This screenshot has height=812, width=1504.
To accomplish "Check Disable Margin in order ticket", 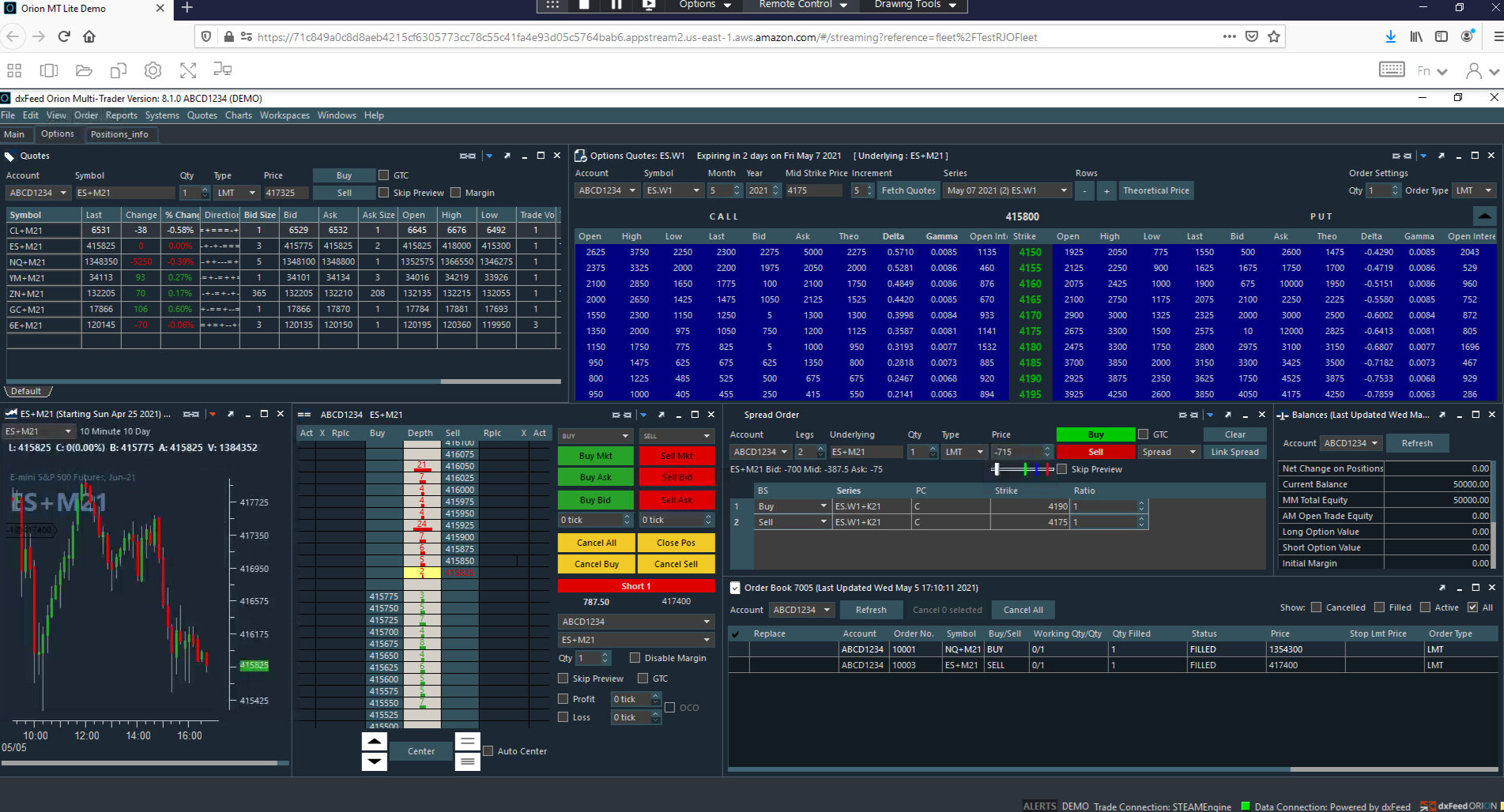I will coord(635,658).
